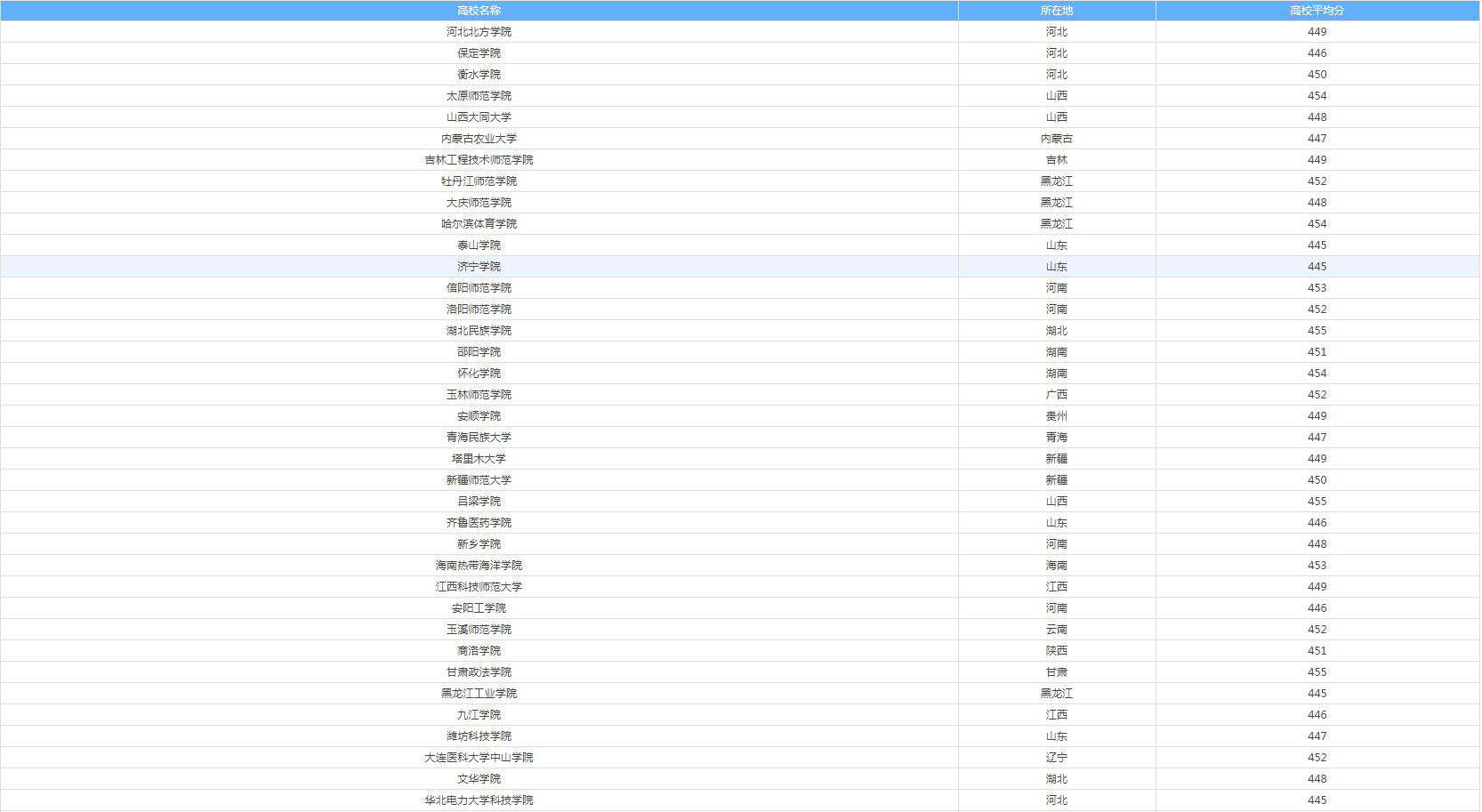The image size is (1482, 812).
Task: Click the 450 score for 新疆师范大学
Action: pos(1317,480)
